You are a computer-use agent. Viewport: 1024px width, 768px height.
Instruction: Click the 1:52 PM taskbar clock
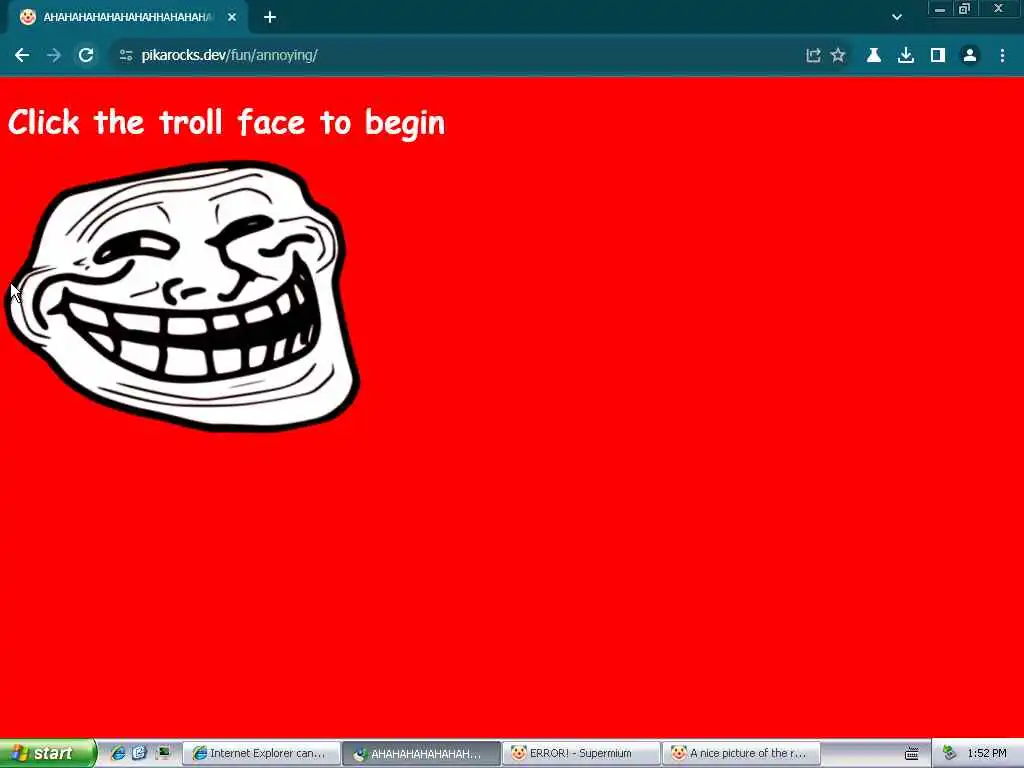coord(987,754)
